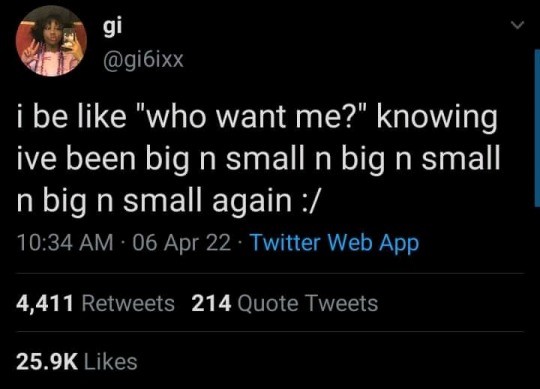Click the tweet text body
Image resolution: width=540 pixels, height=389 pixels.
coord(258,159)
